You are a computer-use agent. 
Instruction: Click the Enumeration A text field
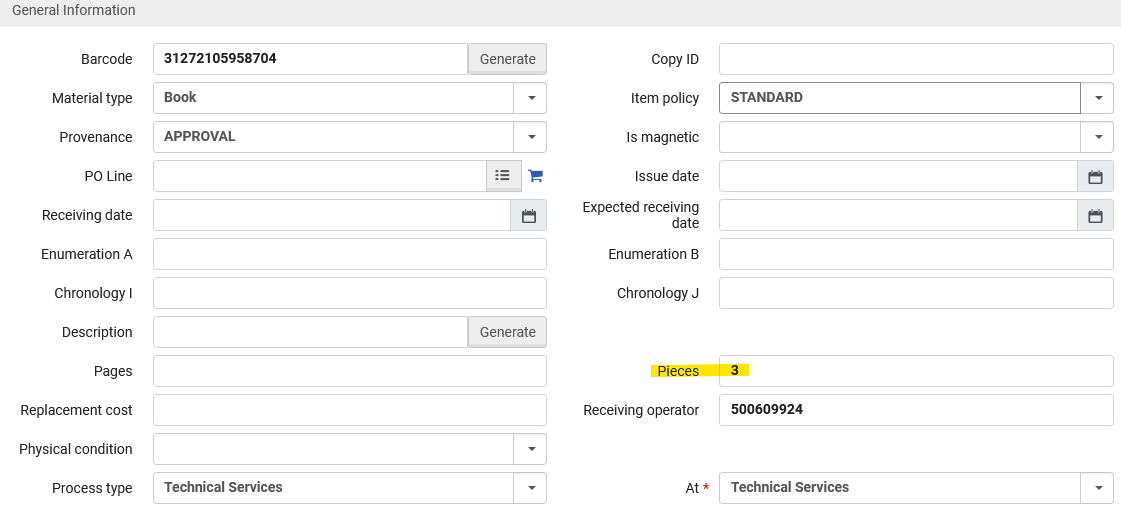349,254
